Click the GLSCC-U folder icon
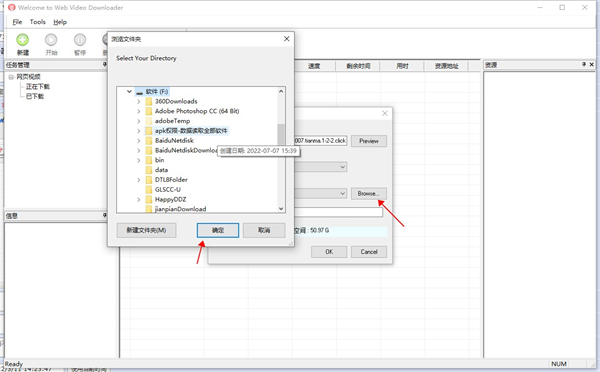Screen dimensions: 600x372 [x=149, y=189]
